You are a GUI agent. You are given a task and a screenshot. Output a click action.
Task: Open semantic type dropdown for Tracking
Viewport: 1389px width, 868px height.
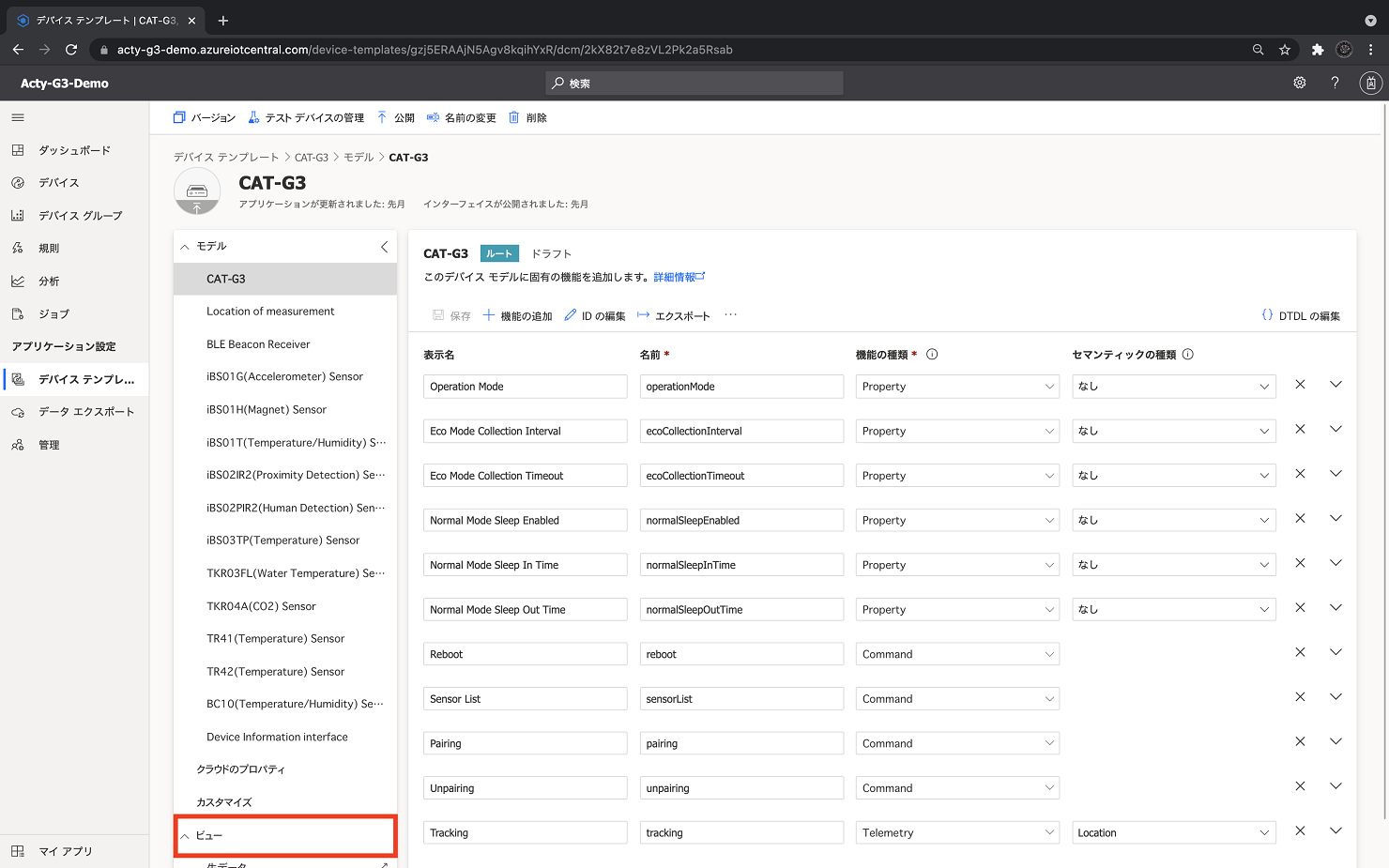click(1174, 833)
